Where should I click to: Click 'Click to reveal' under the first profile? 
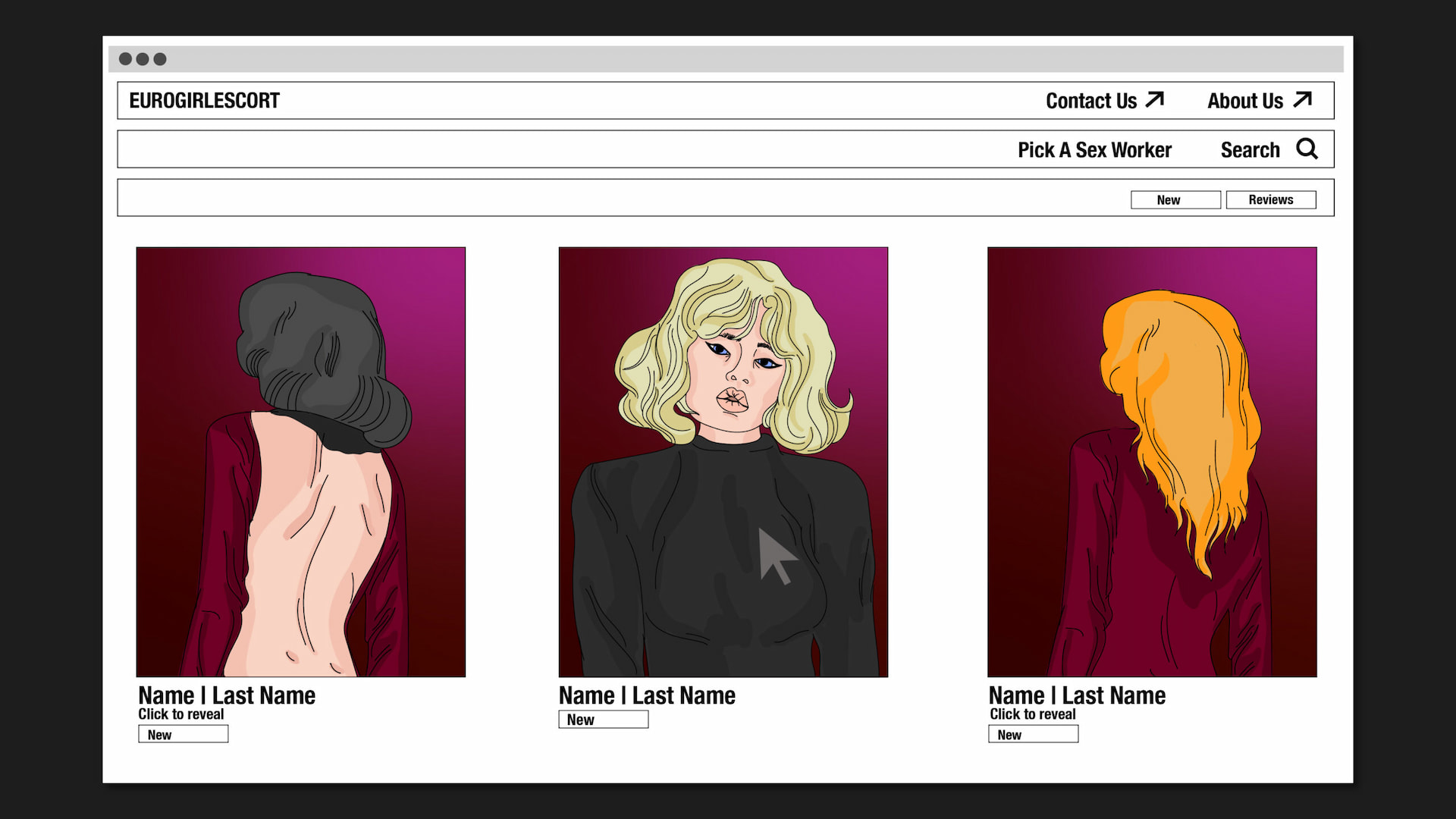[181, 714]
